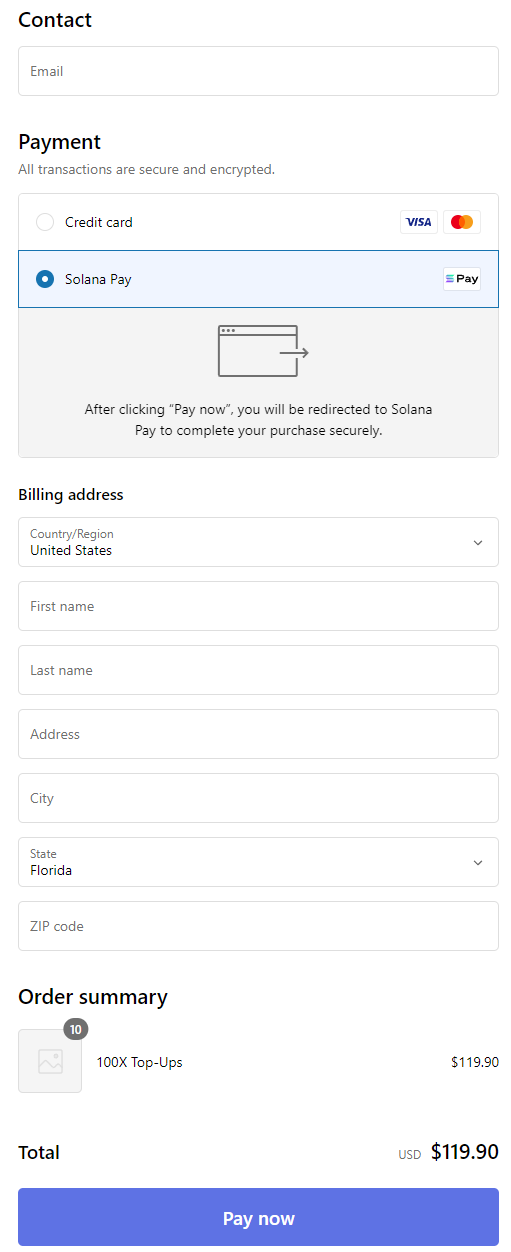Click the Mastercard logo

(462, 222)
